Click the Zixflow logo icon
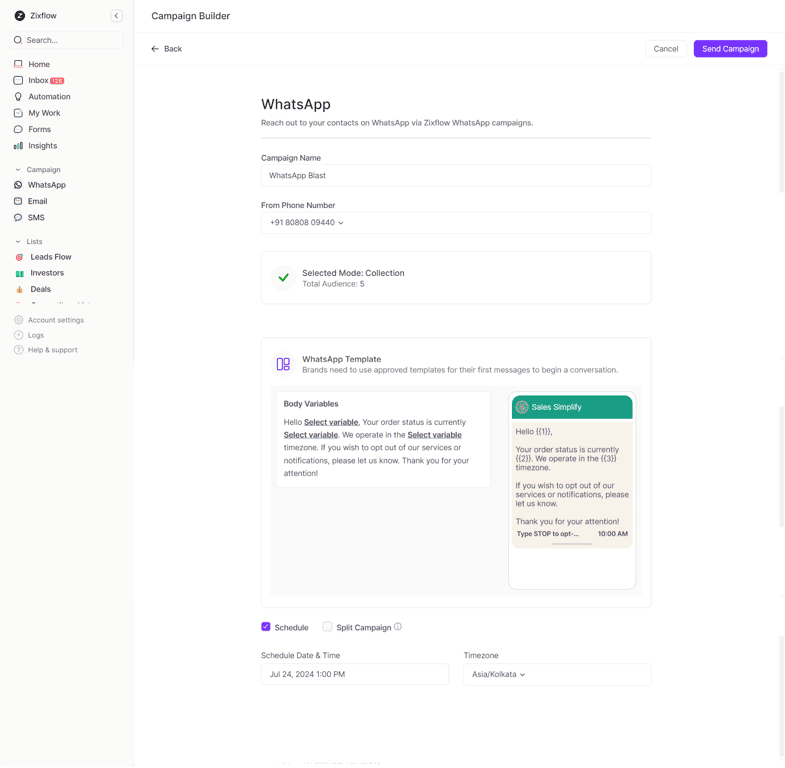 20,16
